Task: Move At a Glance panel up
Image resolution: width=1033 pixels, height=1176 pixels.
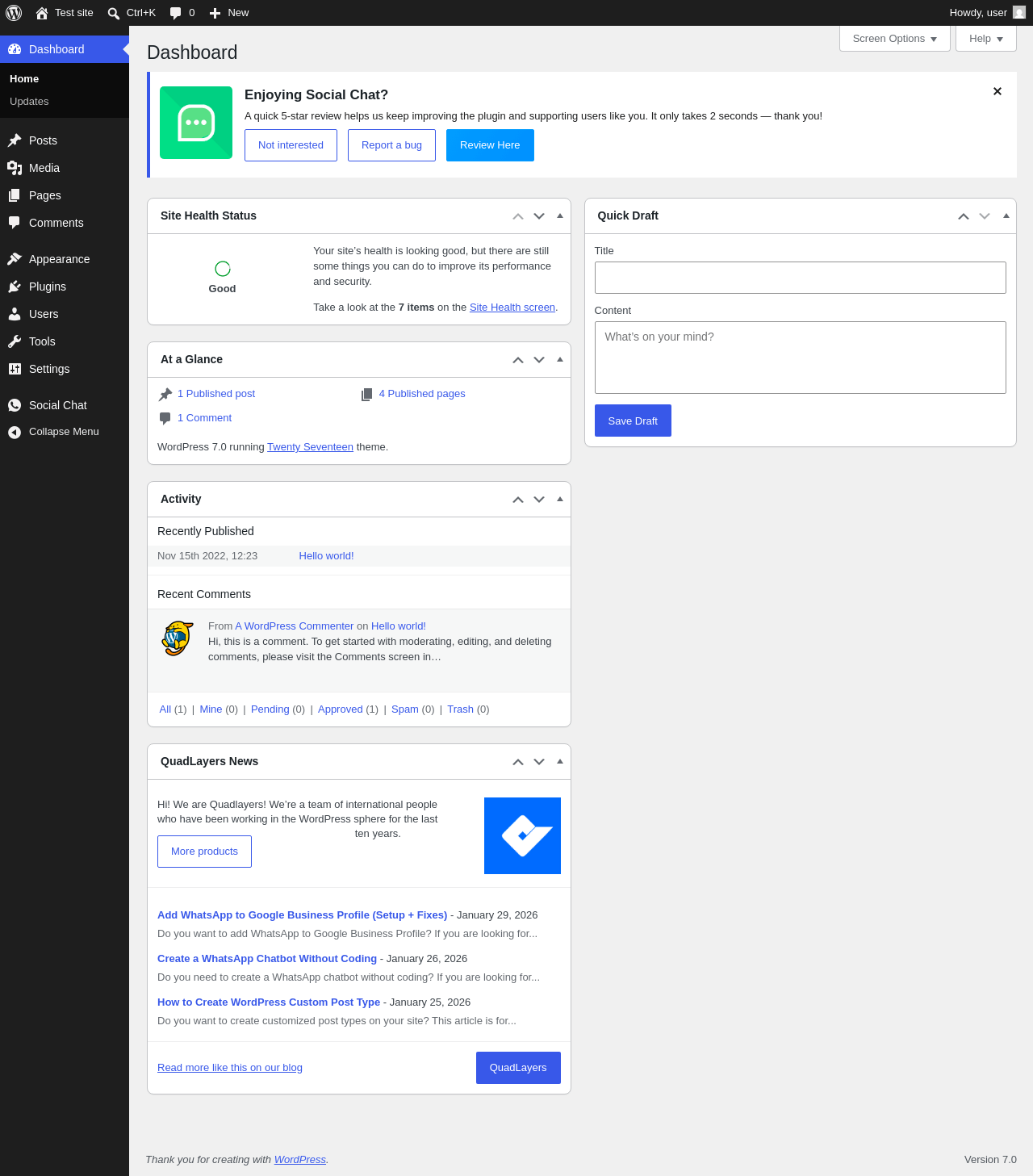Action: click(x=518, y=360)
